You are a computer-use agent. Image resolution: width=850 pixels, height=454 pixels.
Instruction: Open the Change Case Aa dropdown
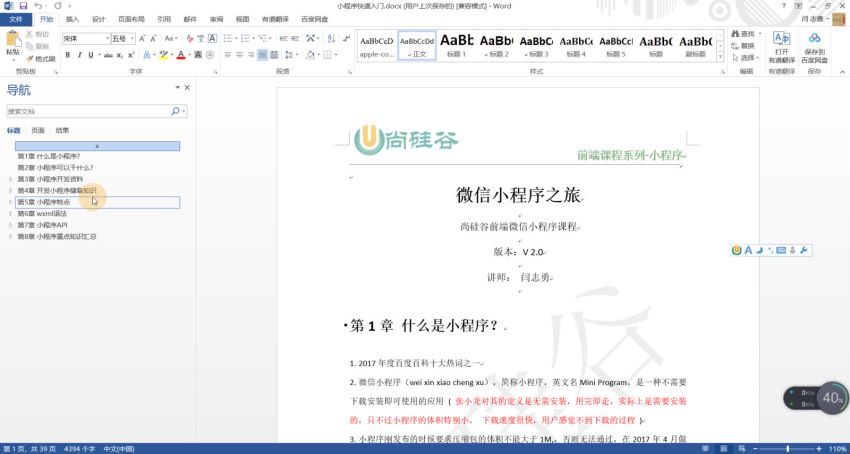[x=171, y=39]
